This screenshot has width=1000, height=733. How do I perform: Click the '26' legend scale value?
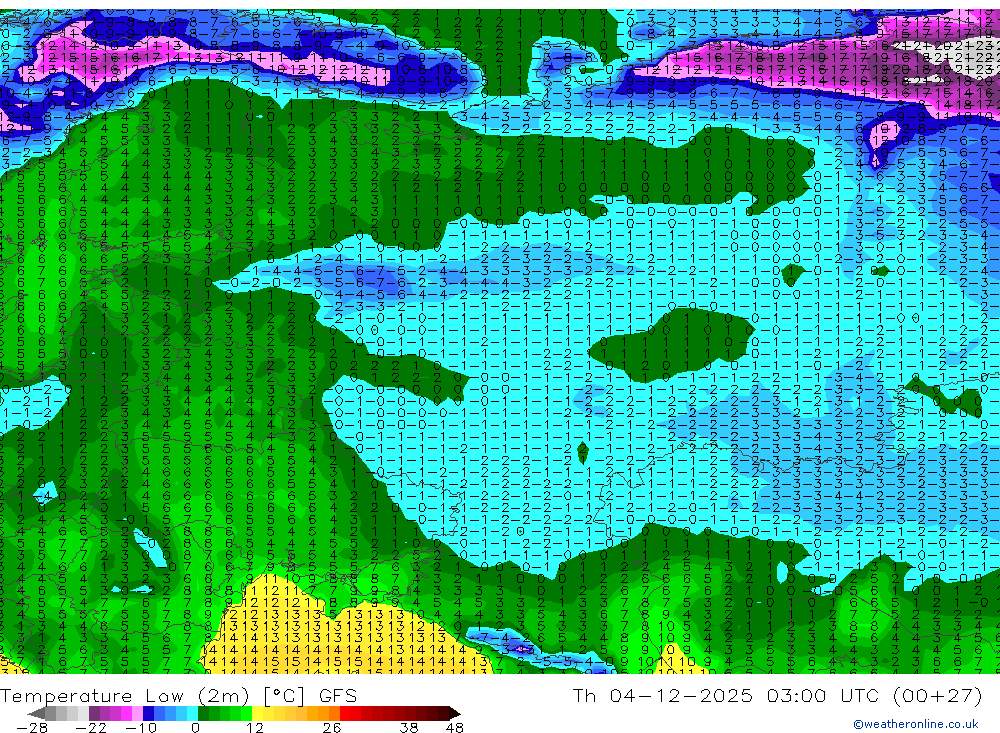pos(332,728)
